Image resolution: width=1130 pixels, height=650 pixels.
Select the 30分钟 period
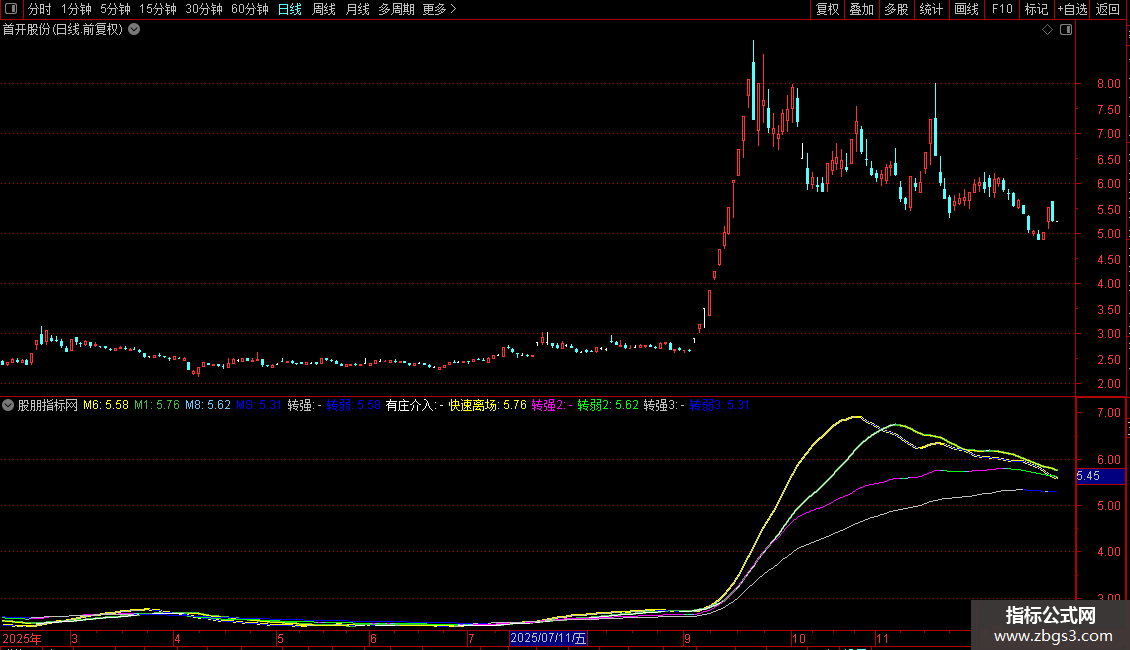click(x=204, y=9)
